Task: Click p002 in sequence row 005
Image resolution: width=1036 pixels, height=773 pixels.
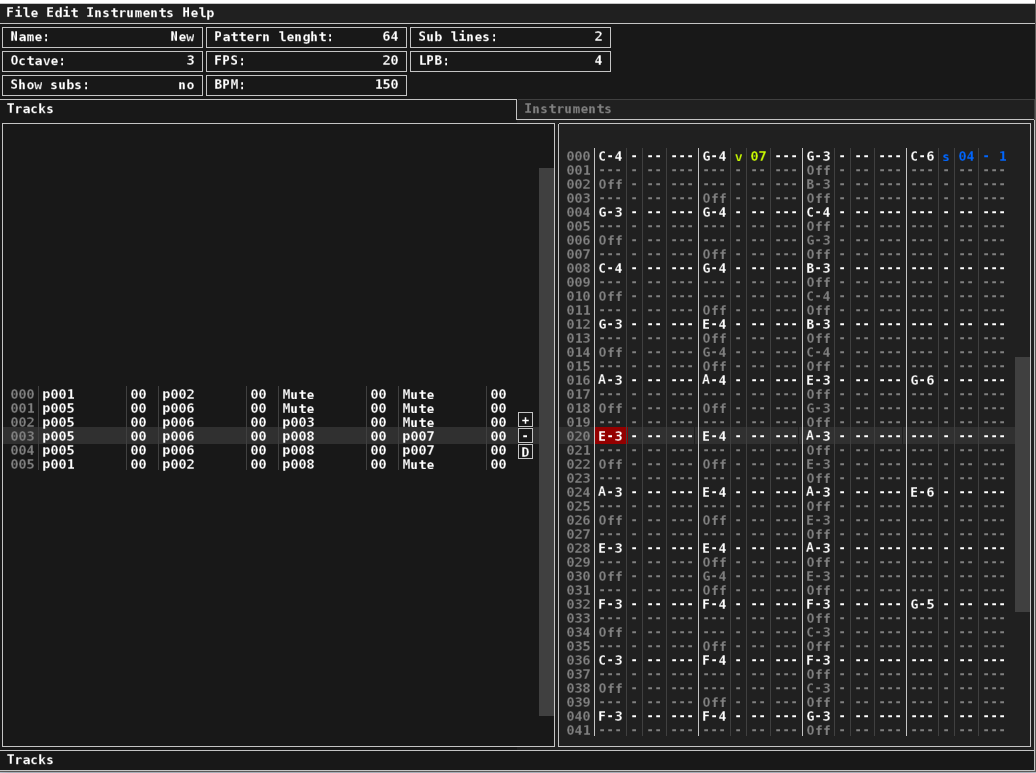Action: tap(178, 464)
